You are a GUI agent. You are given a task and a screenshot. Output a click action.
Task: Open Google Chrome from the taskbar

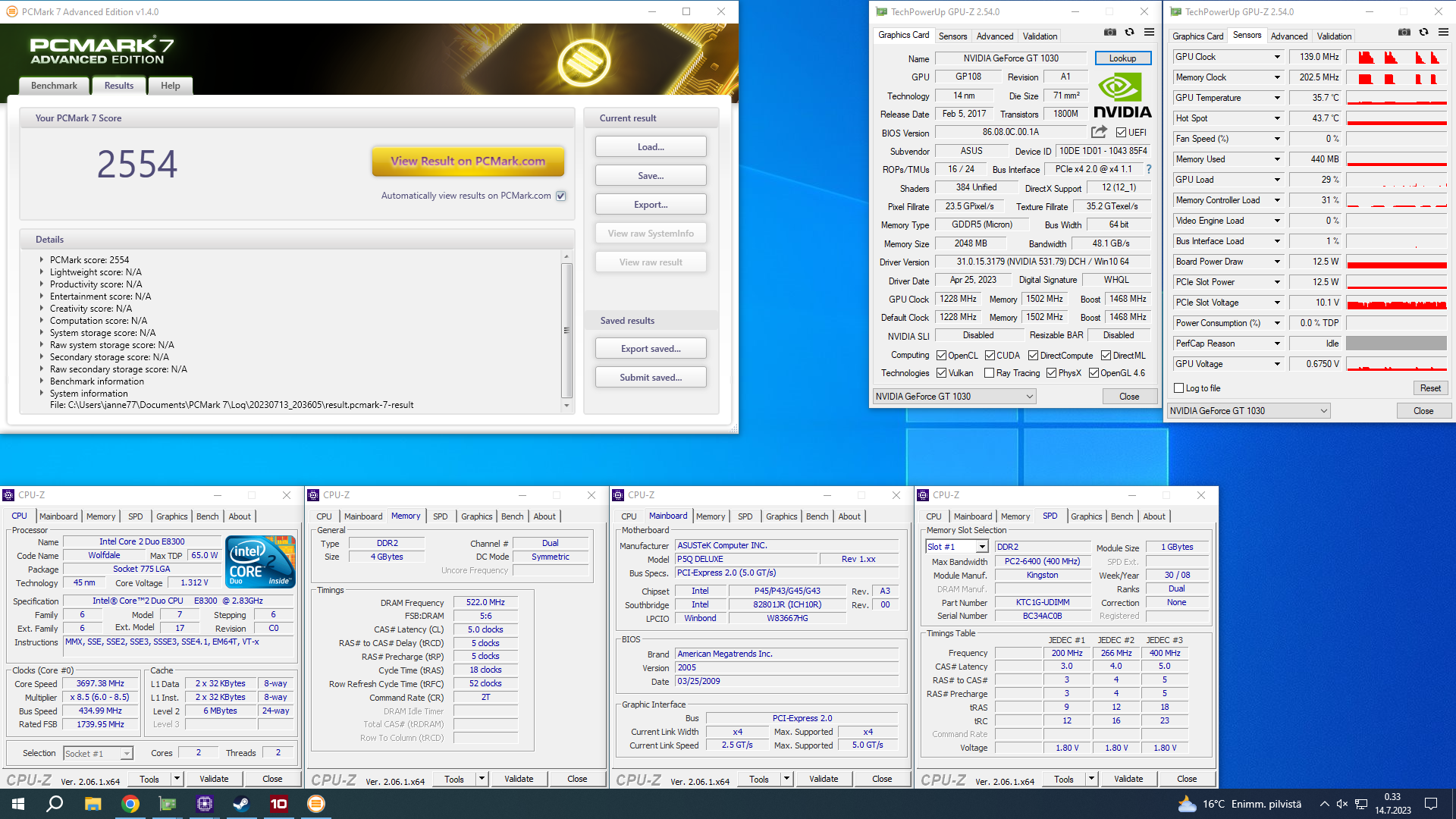tap(130, 803)
